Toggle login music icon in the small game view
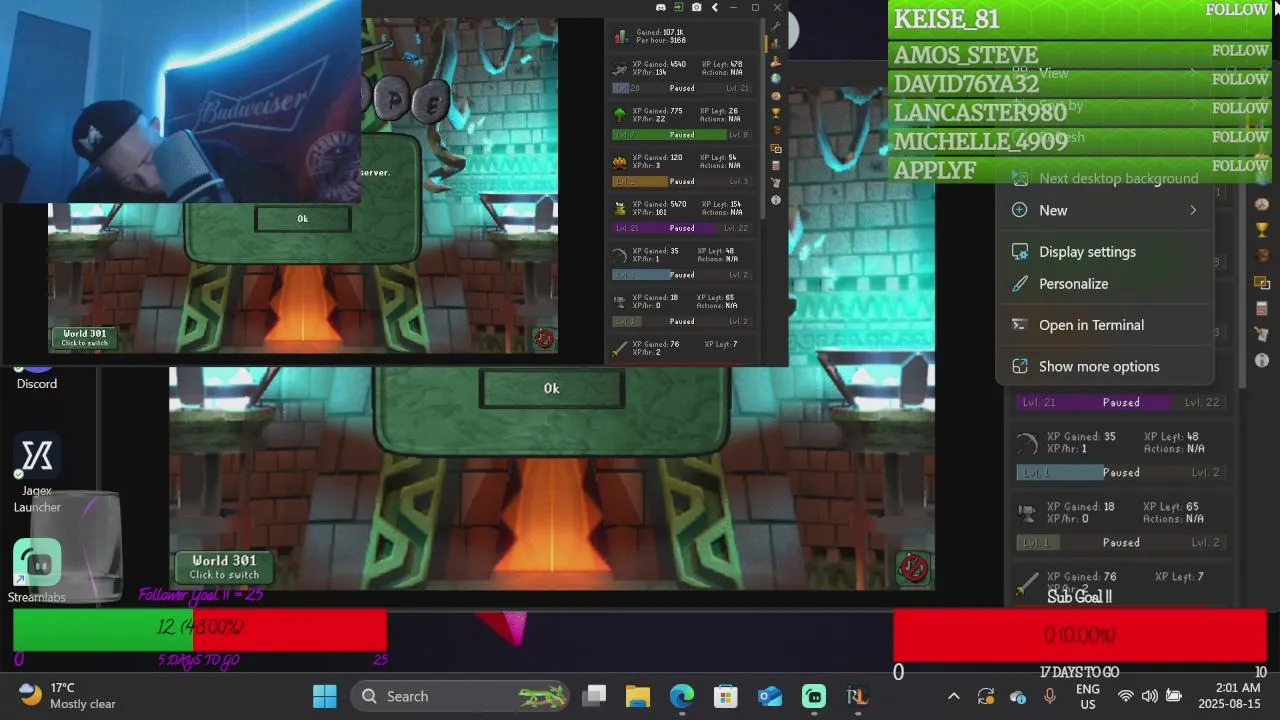 click(x=544, y=338)
